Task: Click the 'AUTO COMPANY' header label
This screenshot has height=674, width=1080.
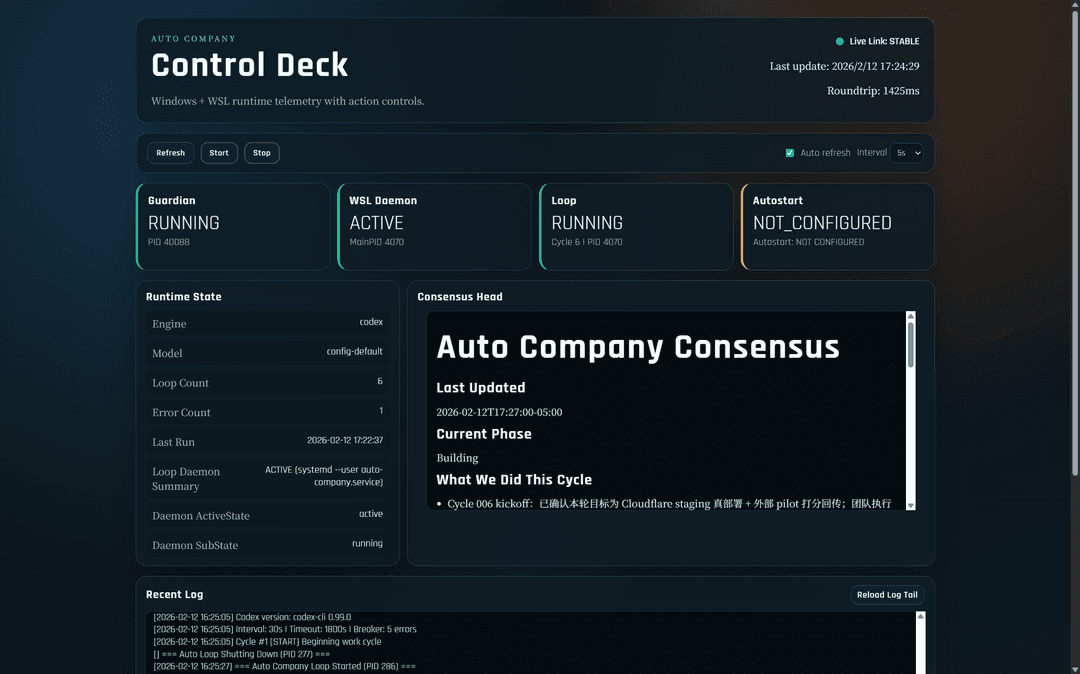Action: (x=194, y=39)
